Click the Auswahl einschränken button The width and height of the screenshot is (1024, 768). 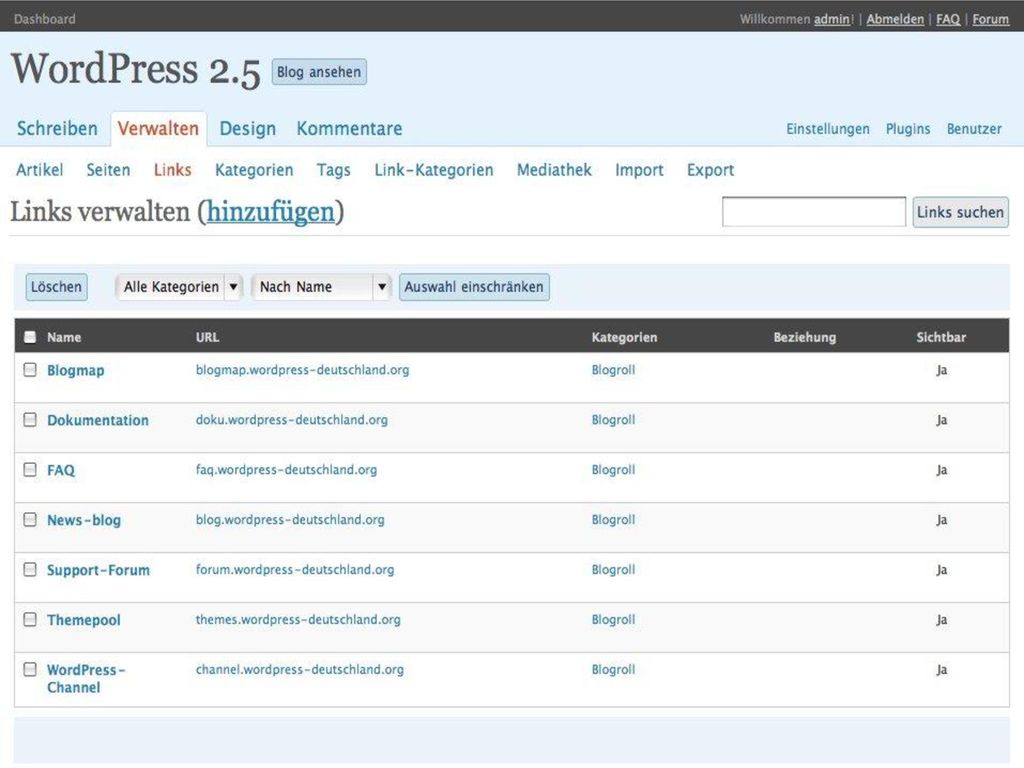[x=474, y=287]
